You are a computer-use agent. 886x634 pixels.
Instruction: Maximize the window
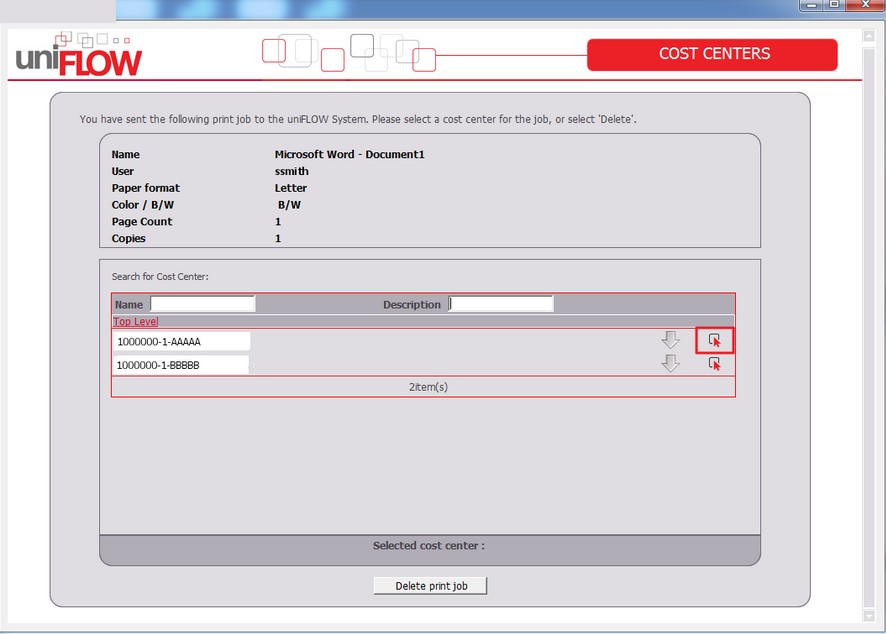(x=833, y=5)
